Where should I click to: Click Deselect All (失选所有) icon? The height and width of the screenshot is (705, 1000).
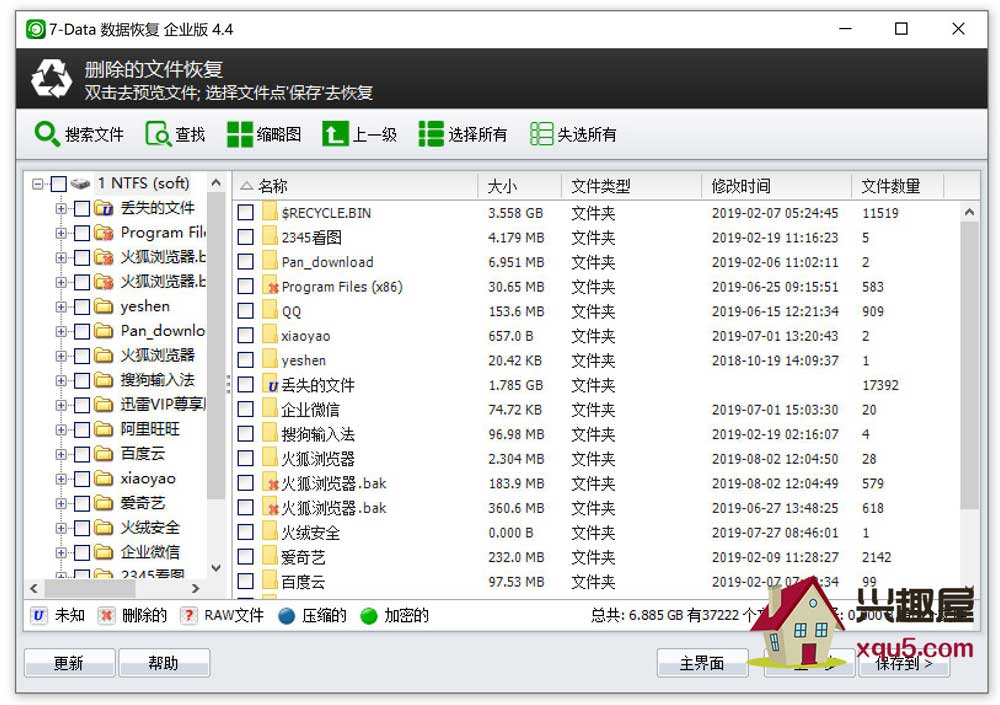click(x=541, y=134)
